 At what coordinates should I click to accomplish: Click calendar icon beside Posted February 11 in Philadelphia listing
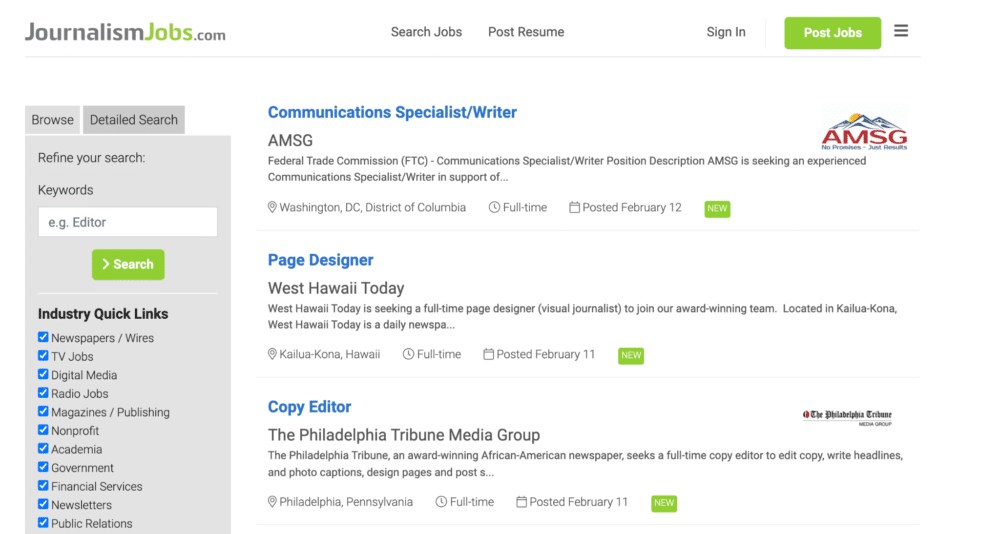point(521,502)
